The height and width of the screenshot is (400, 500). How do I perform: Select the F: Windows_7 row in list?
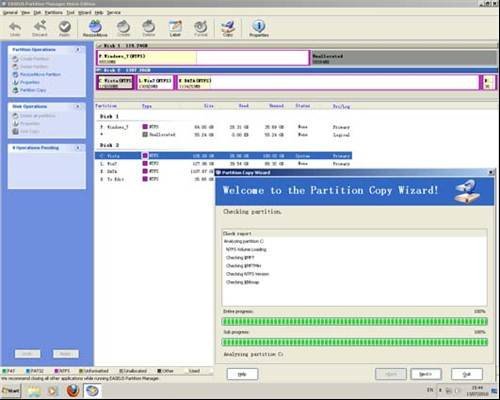pos(223,127)
